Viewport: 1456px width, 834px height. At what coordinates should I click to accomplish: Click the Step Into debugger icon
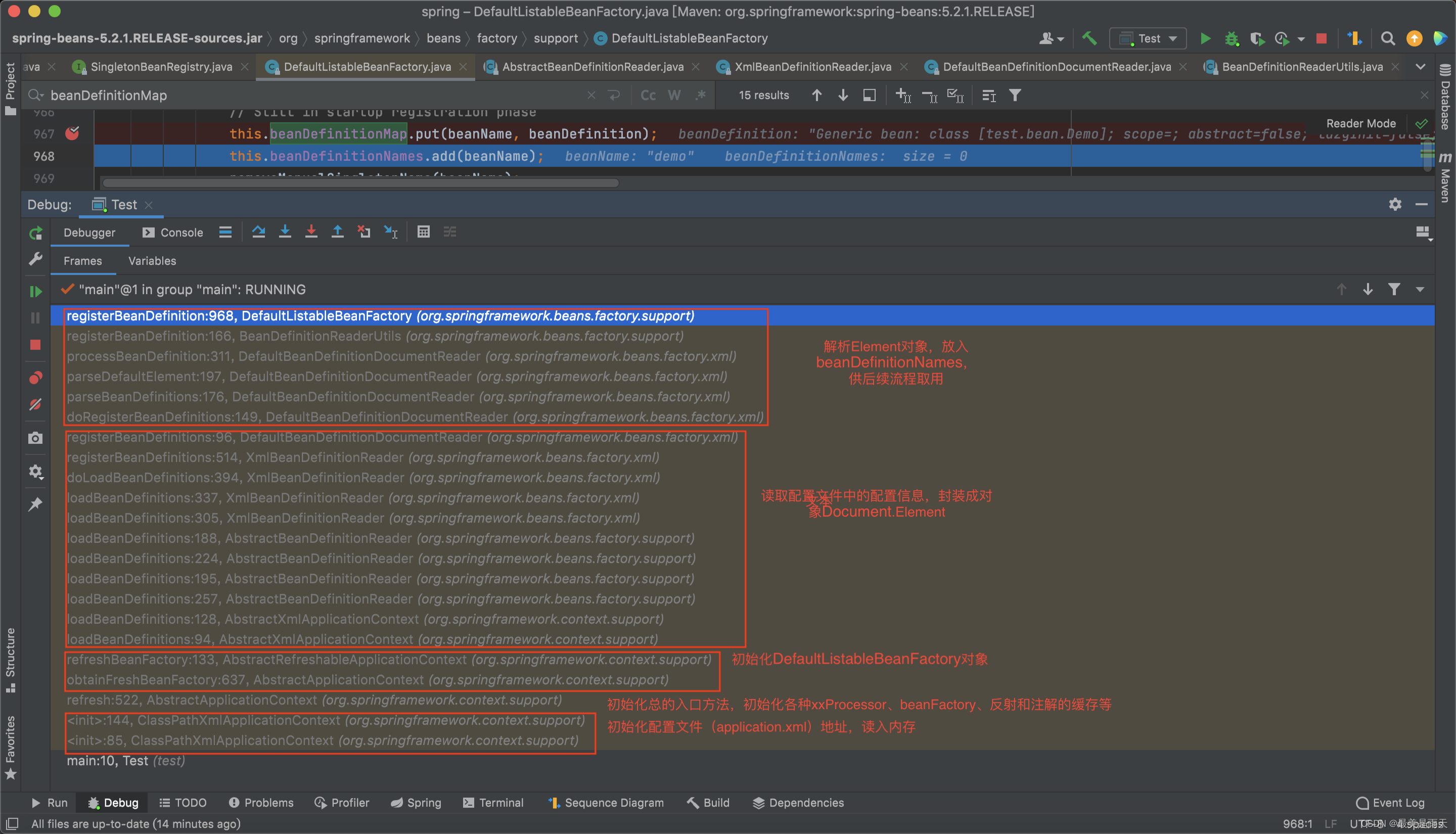click(285, 232)
